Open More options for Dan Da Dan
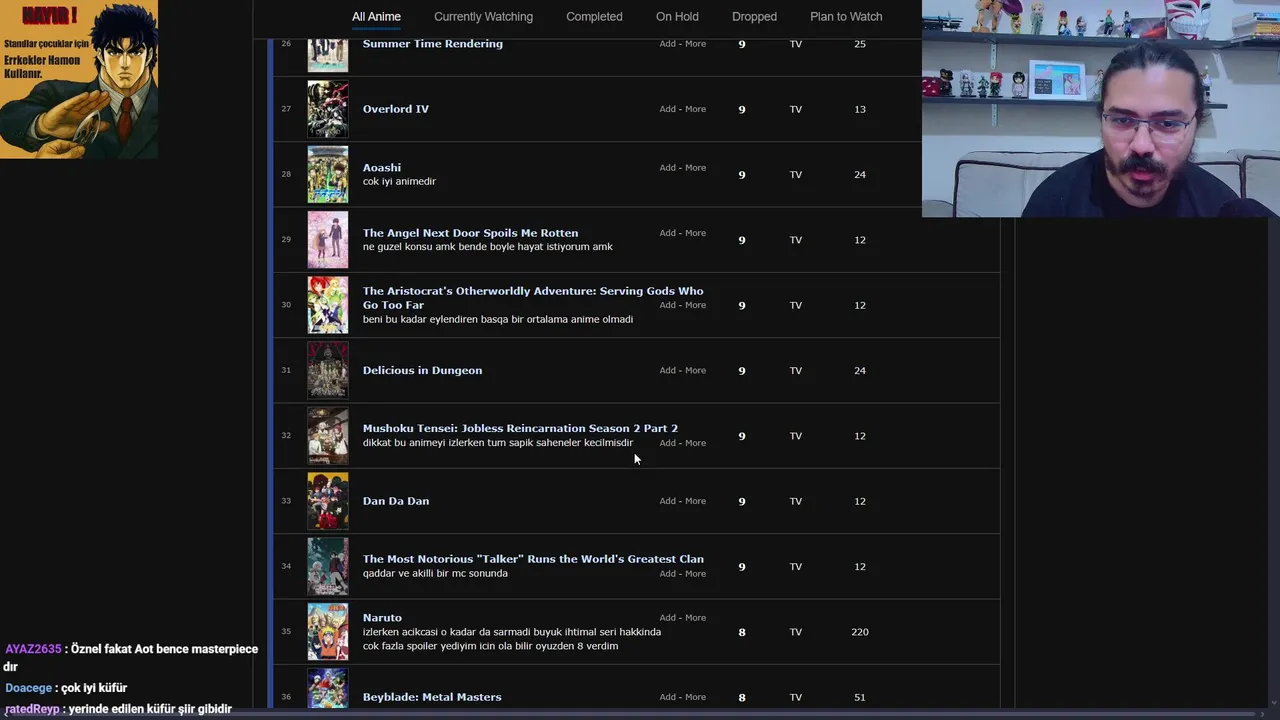1280x720 pixels. (696, 501)
